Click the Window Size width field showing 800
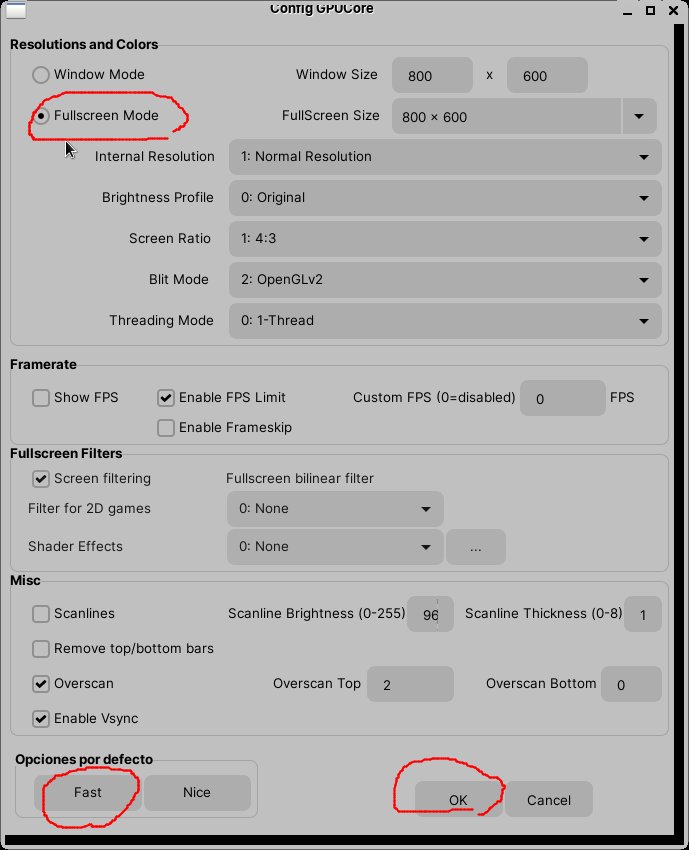The height and width of the screenshot is (850, 689). [x=432, y=75]
